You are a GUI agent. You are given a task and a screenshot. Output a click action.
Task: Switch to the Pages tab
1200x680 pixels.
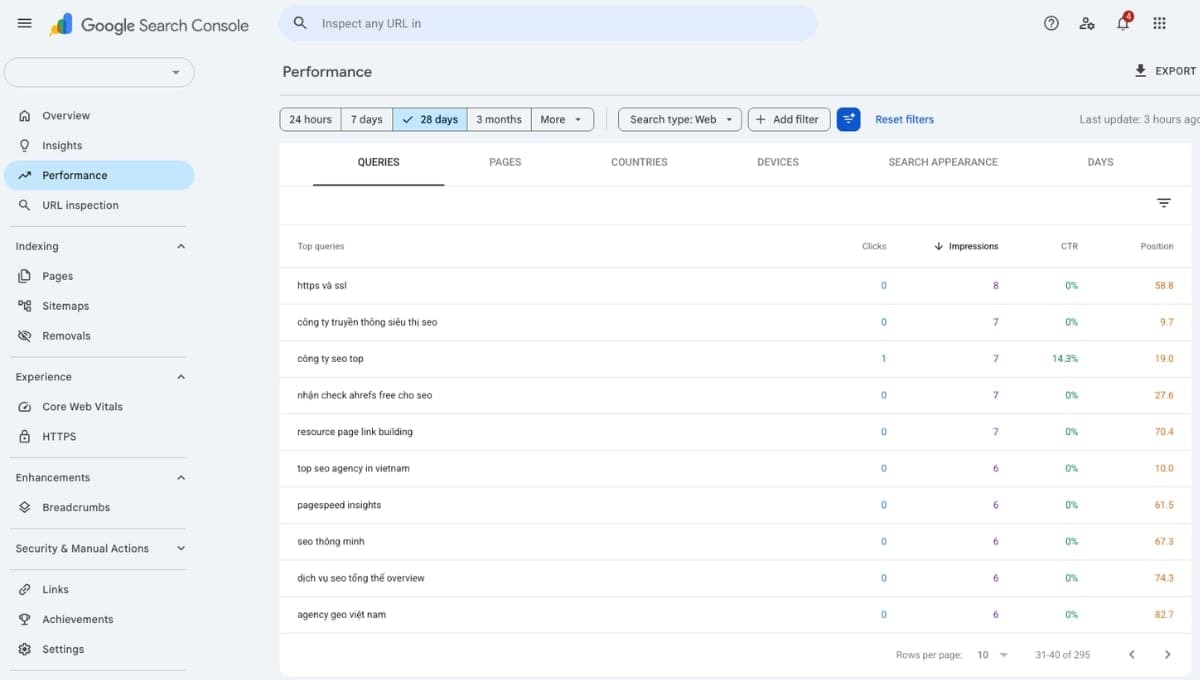coord(505,162)
